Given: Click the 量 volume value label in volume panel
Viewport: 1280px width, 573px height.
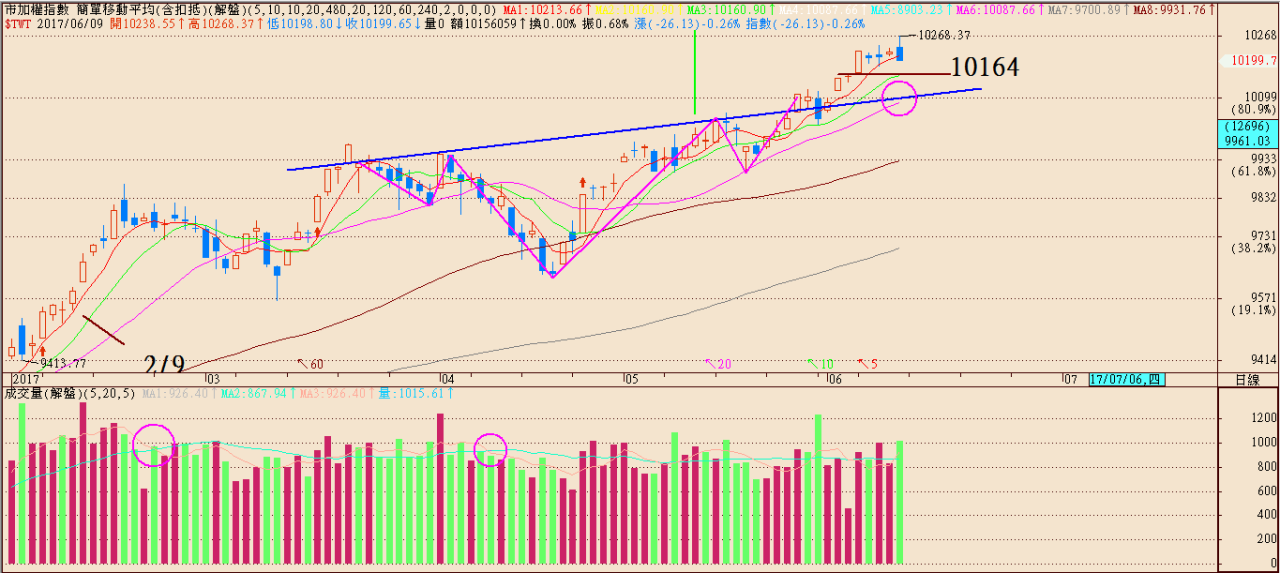Looking at the screenshot, I should click(415, 394).
